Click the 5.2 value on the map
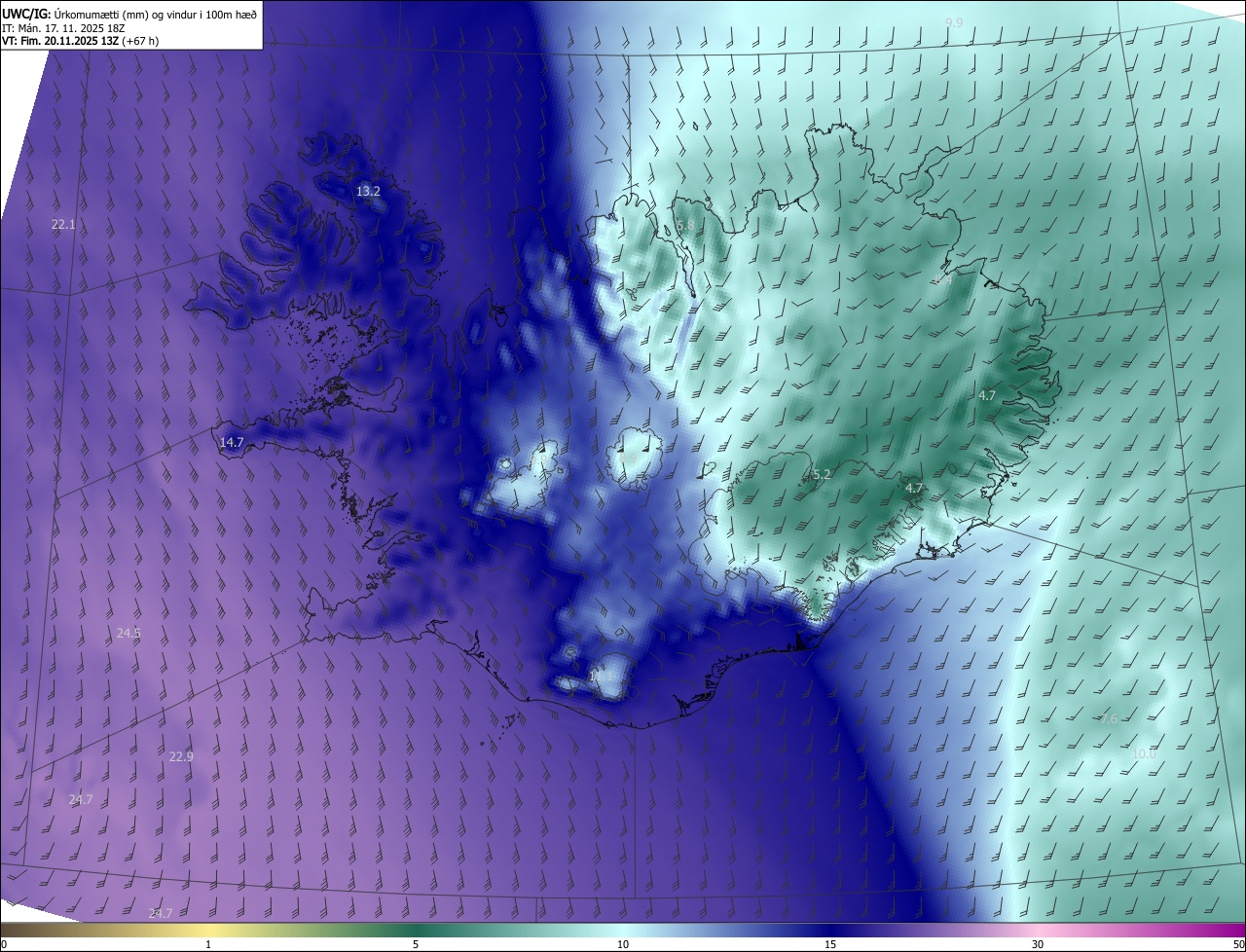Image resolution: width=1246 pixels, height=952 pixels. click(822, 475)
